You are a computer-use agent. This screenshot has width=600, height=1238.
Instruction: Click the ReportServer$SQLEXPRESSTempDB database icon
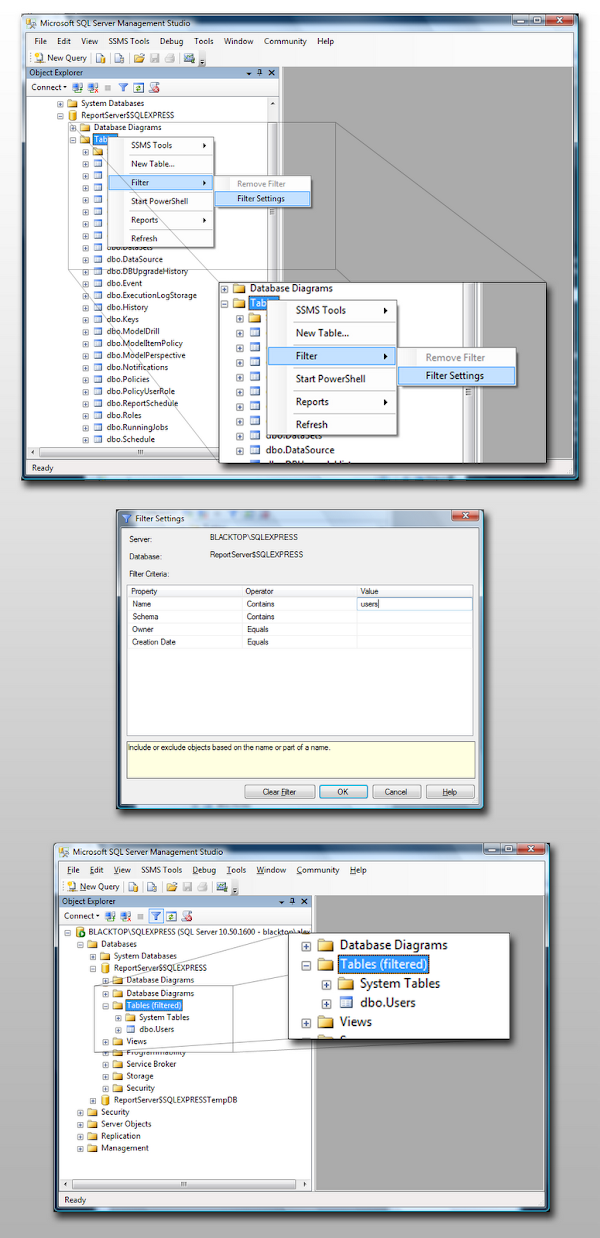[x=106, y=1100]
